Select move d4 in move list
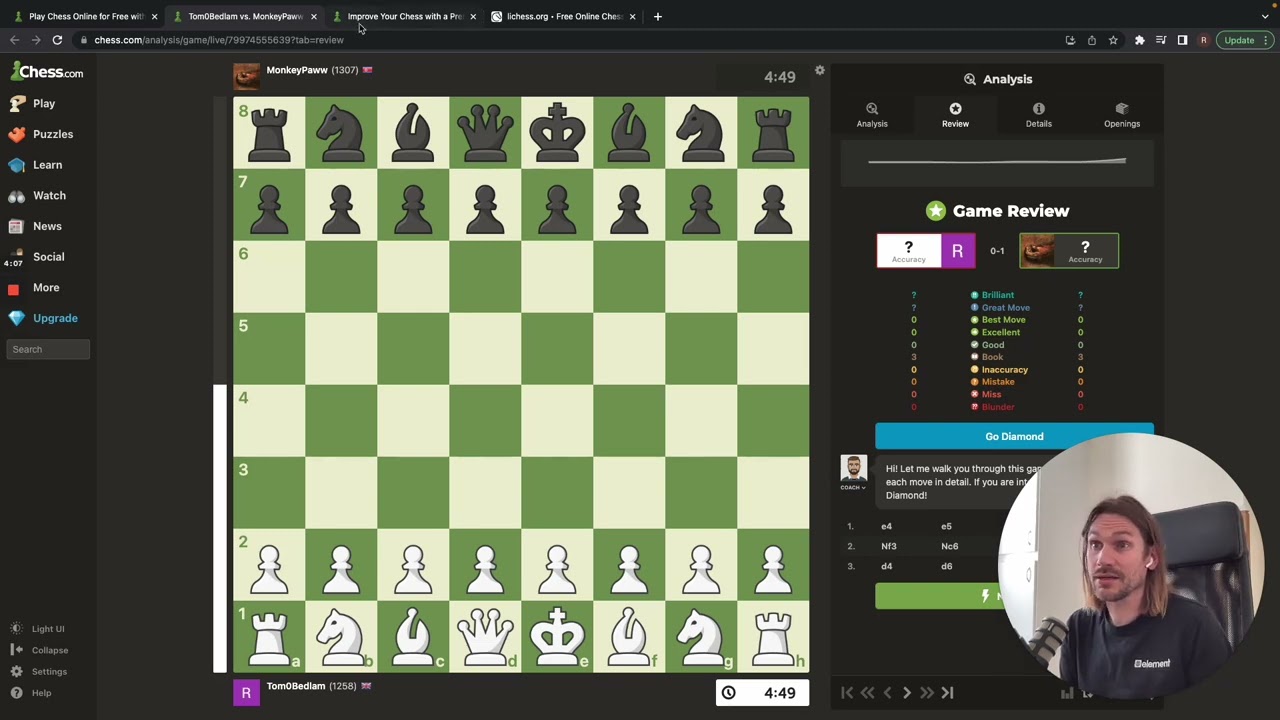This screenshot has width=1280, height=720. [886, 566]
